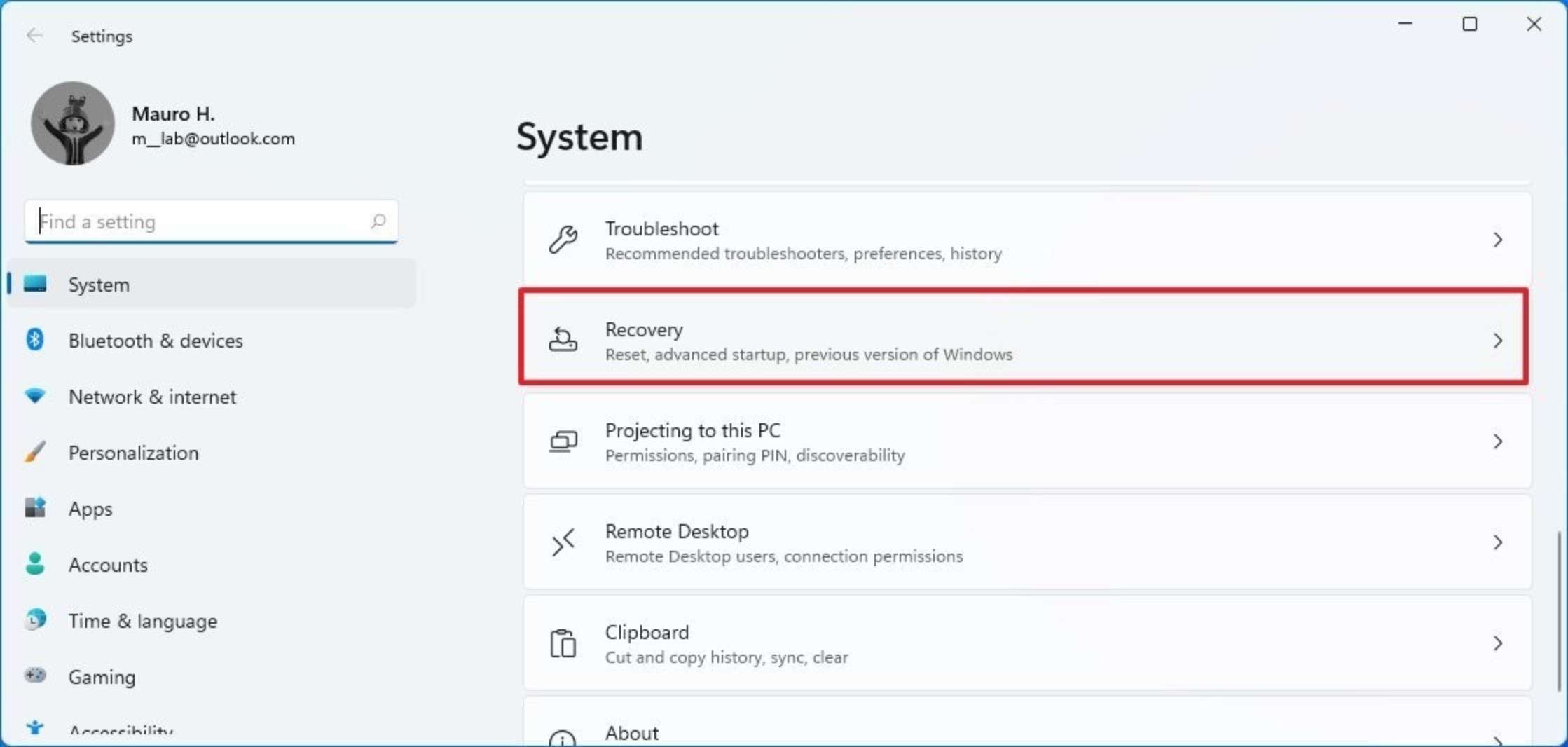Click the Clipboard icon

coord(563,643)
